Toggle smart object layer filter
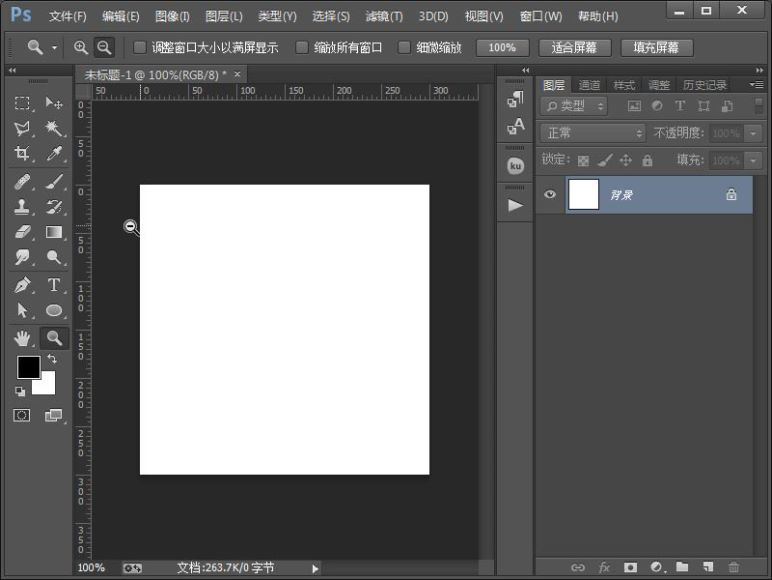This screenshot has height=580, width=772. (727, 106)
